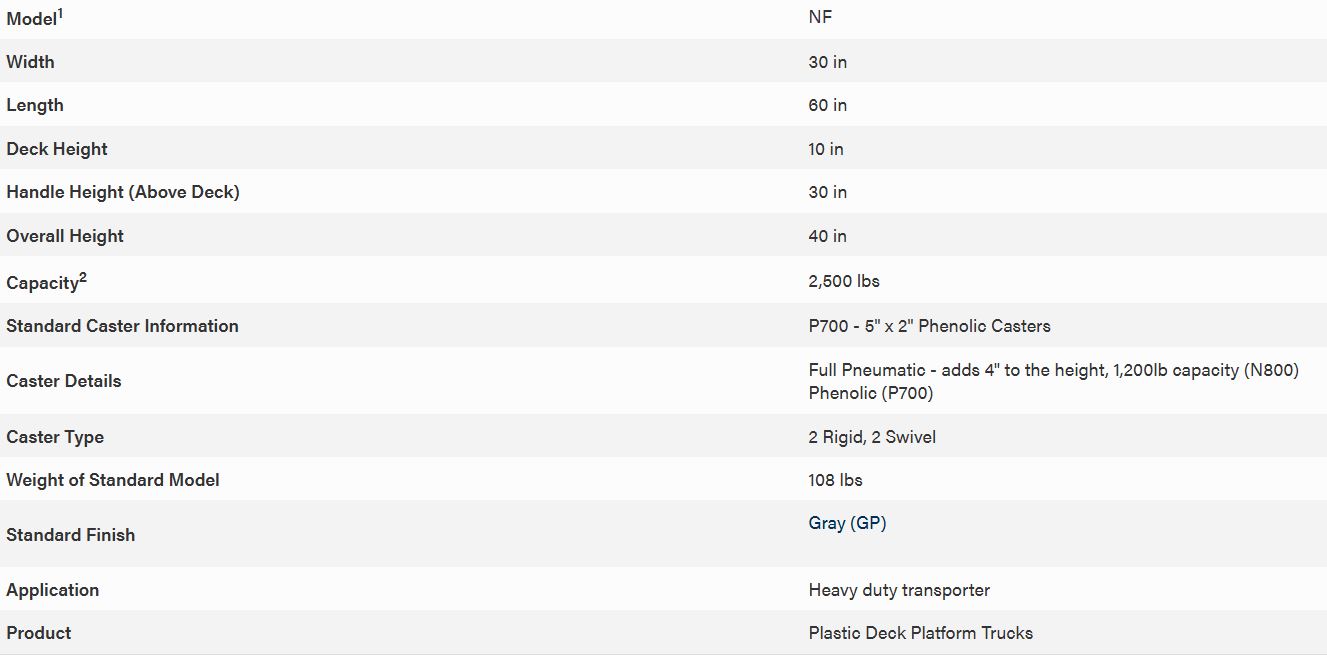Click the 60 in length value
Viewport: 1327px width, 656px height.
pyautogui.click(x=827, y=105)
